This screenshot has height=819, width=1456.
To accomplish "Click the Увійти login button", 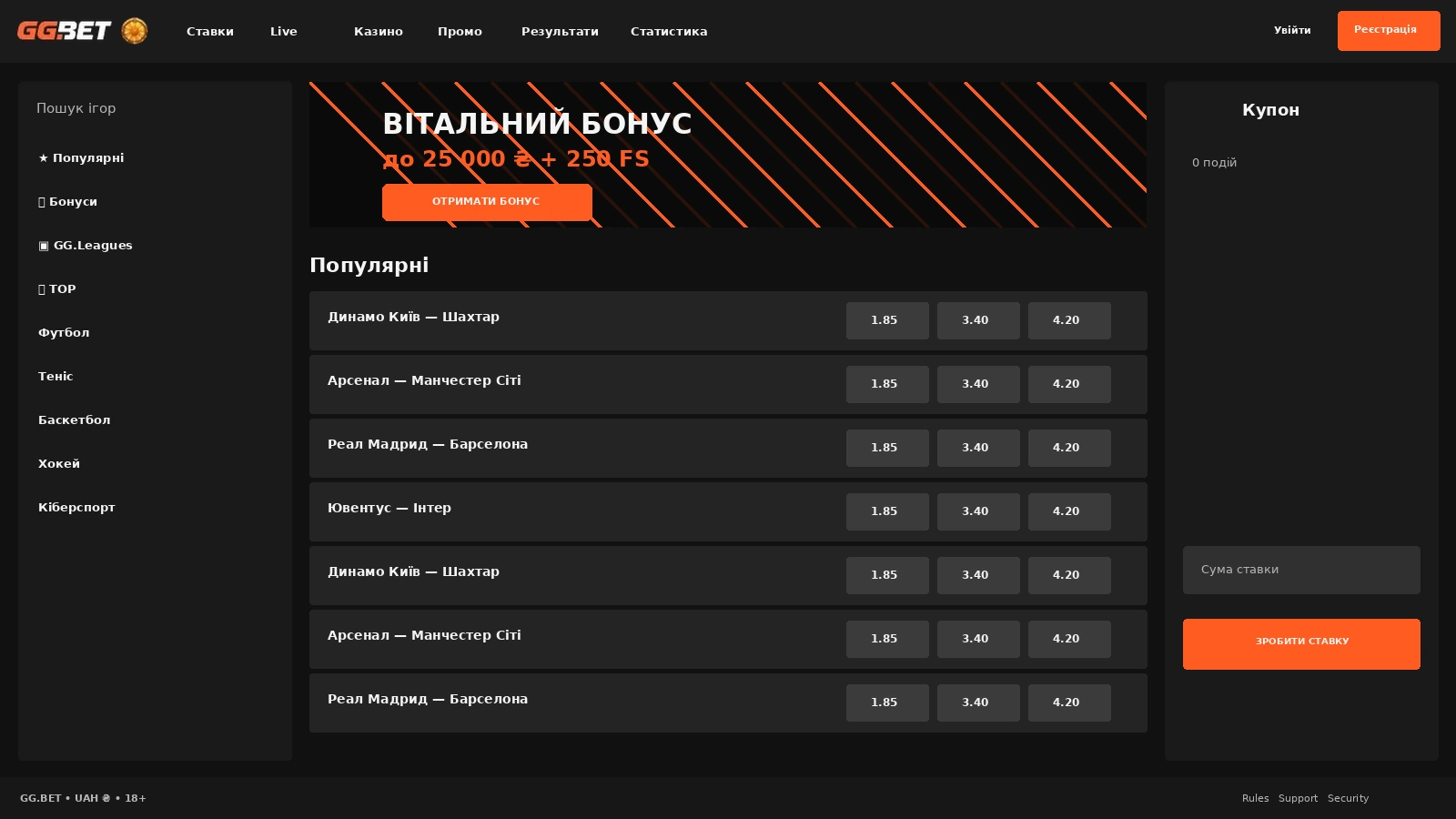I will (1292, 30).
